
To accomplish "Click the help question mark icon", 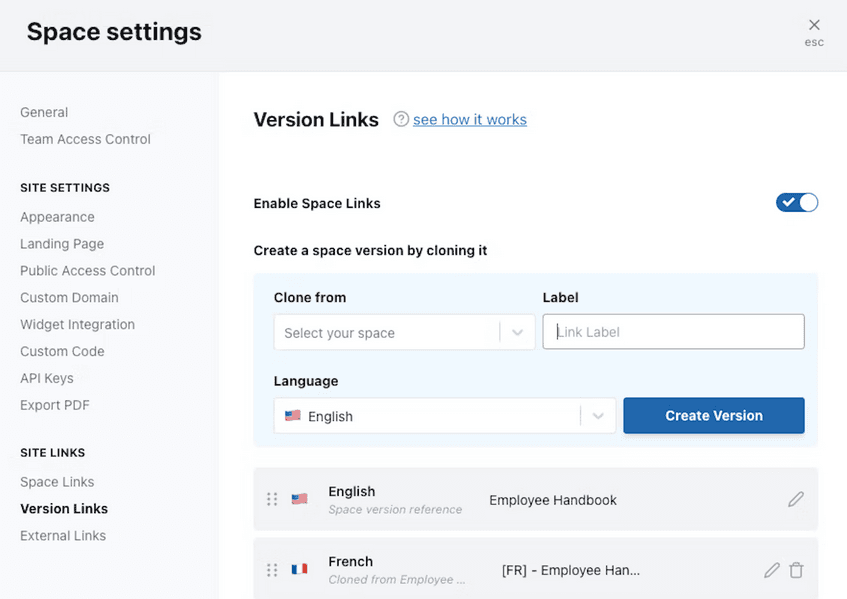I will coord(401,119).
